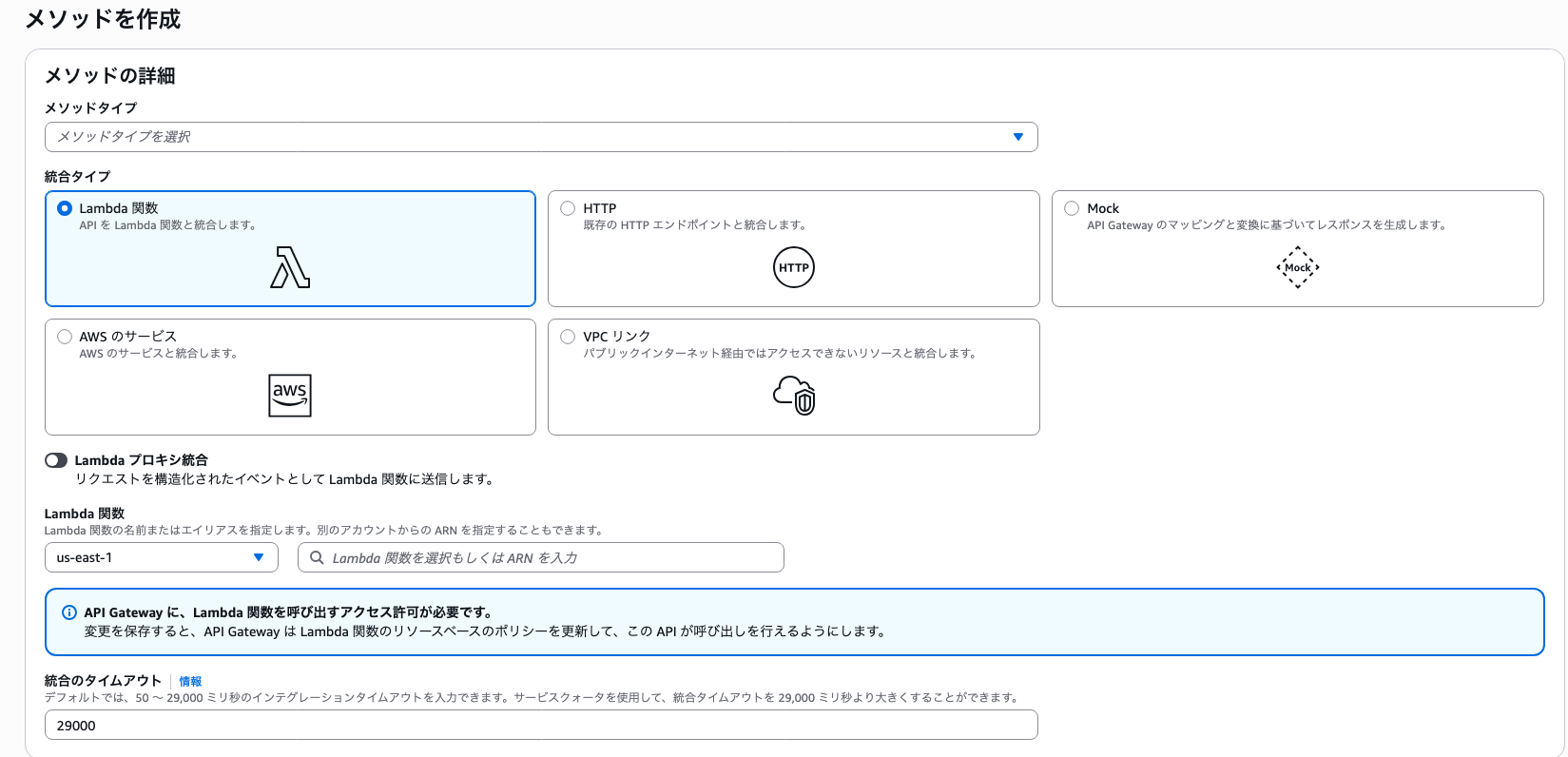This screenshot has width=1568, height=757.
Task: Open the メソッドタイプ dropdown
Action: 541,137
